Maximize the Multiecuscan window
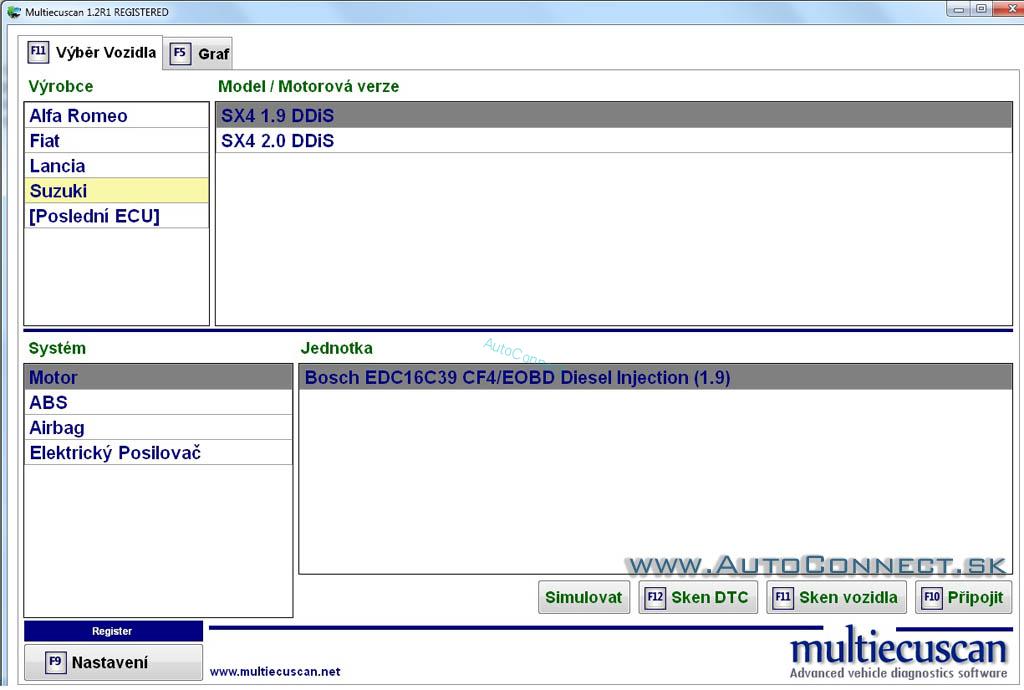 [x=981, y=9]
